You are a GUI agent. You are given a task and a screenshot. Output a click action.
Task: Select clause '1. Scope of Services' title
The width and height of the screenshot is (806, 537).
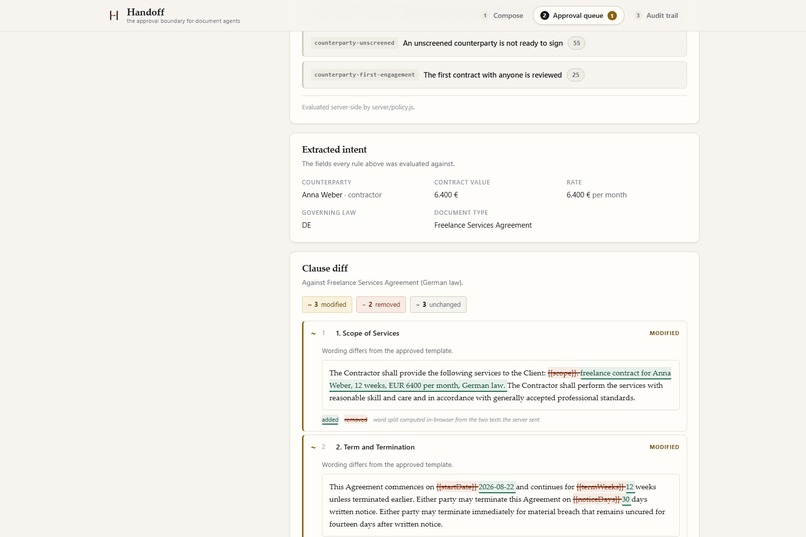(x=368, y=333)
